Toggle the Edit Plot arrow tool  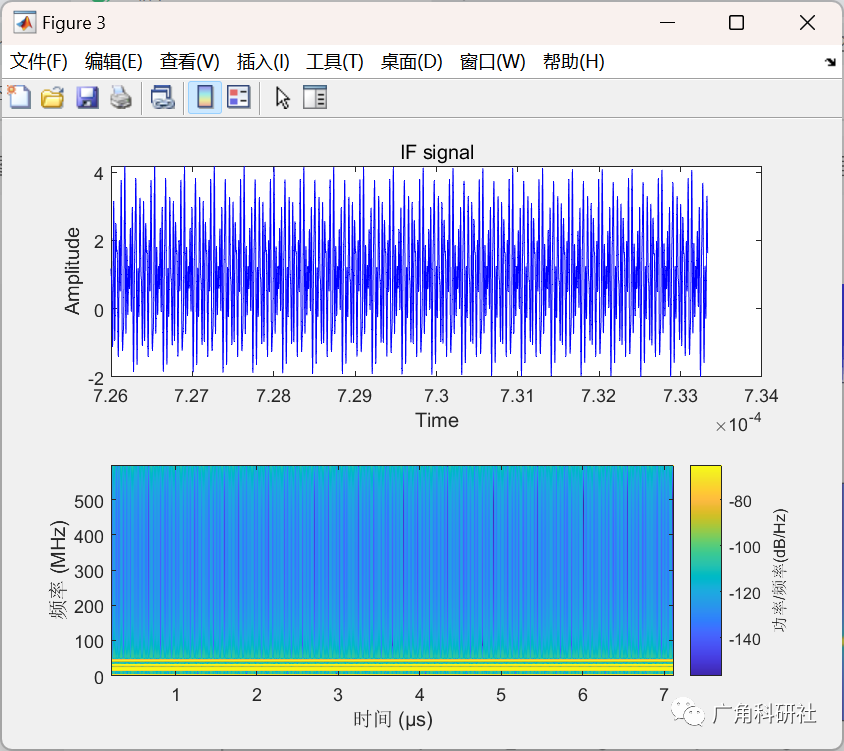pyautogui.click(x=282, y=98)
